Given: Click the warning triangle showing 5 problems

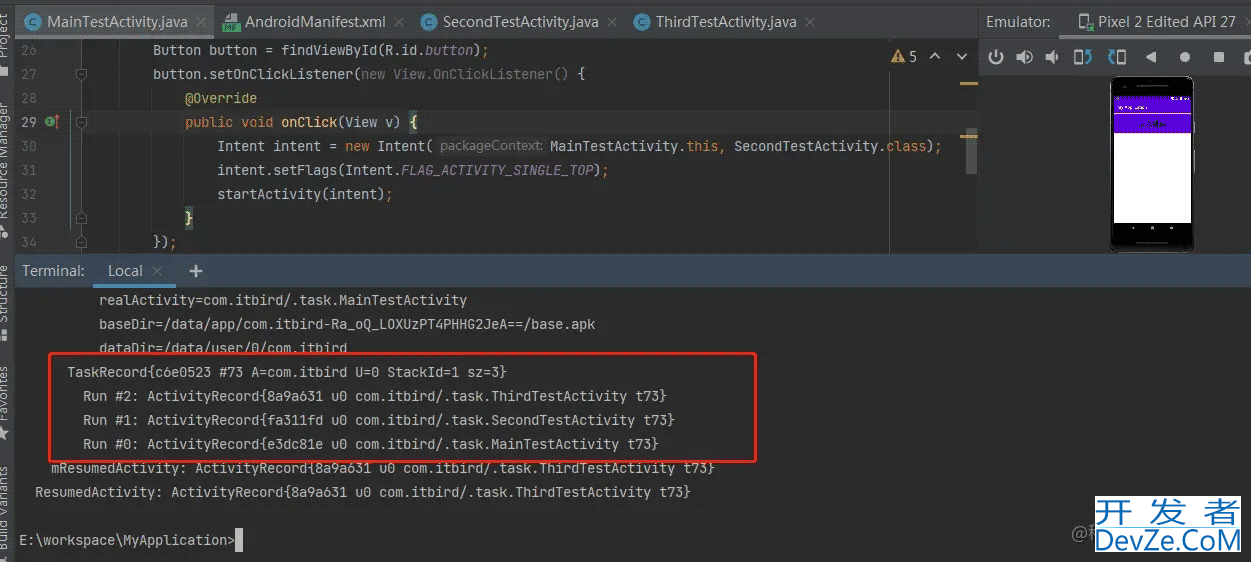Looking at the screenshot, I should [904, 57].
